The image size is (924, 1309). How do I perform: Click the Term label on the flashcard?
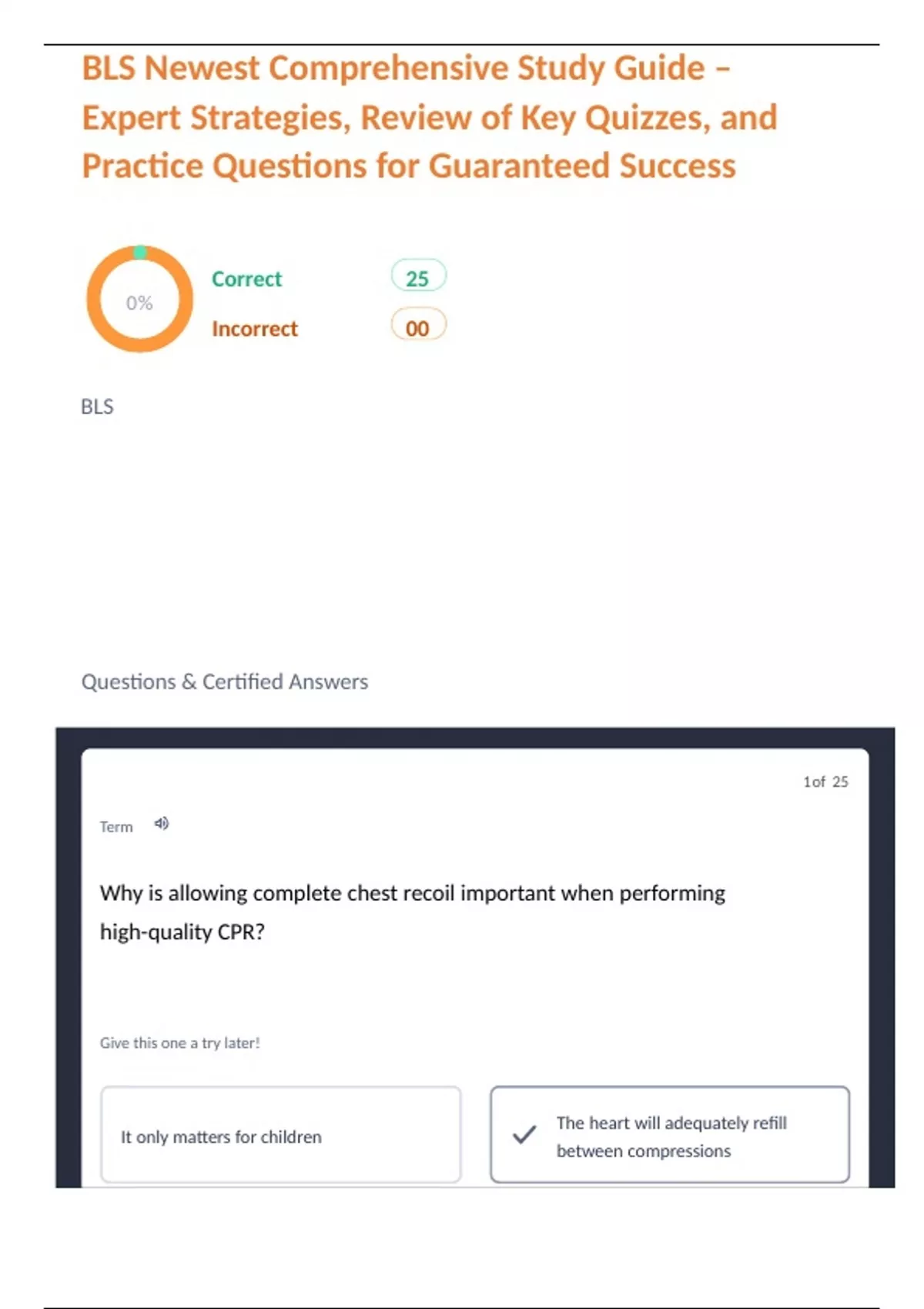tap(116, 827)
